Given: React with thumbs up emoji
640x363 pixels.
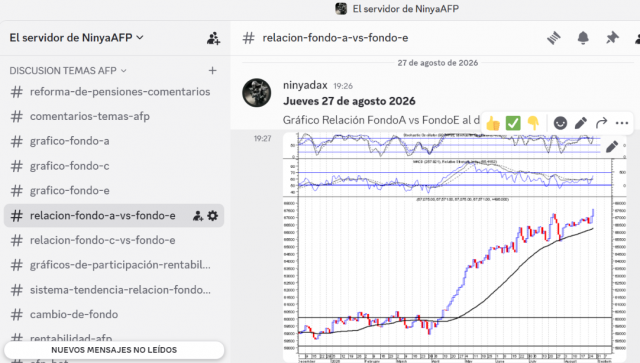Looking at the screenshot, I should (x=493, y=123).
